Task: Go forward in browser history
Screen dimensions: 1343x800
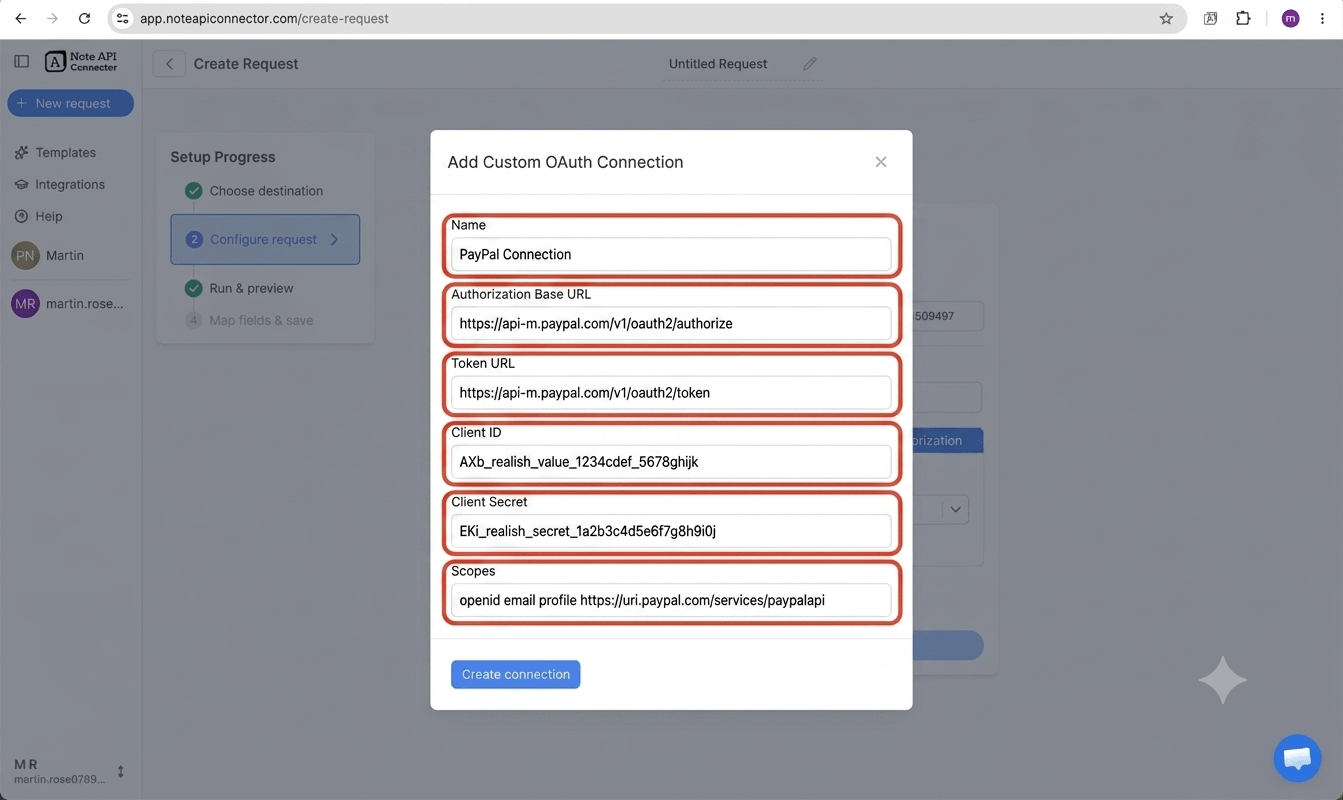Action: [x=52, y=18]
